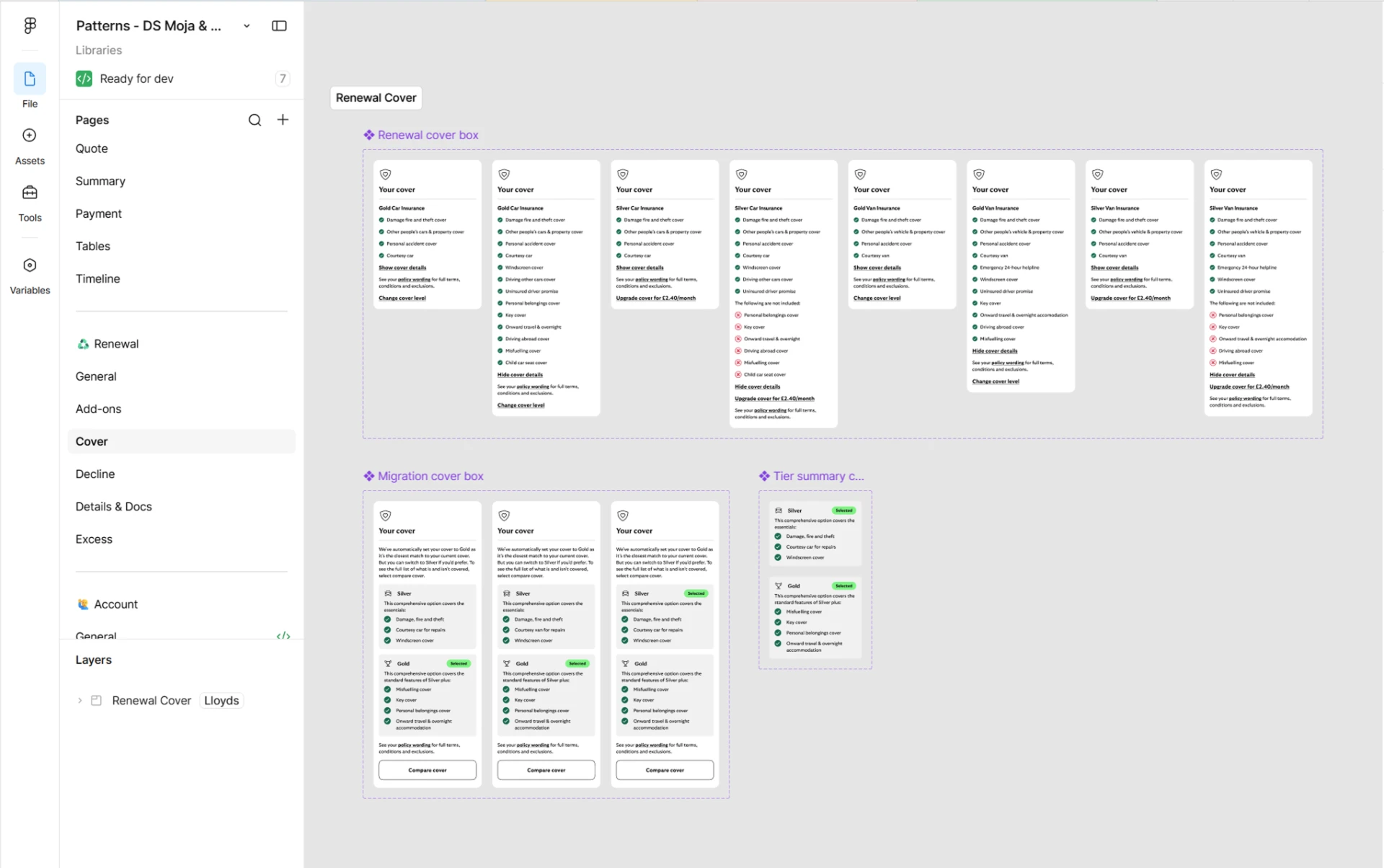
Task: Toggle the sidebar collapse panel icon
Action: [x=279, y=26]
